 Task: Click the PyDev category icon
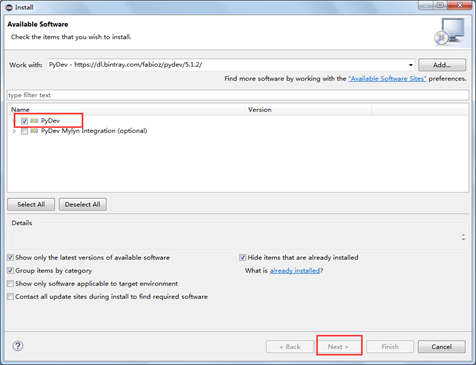pos(34,121)
